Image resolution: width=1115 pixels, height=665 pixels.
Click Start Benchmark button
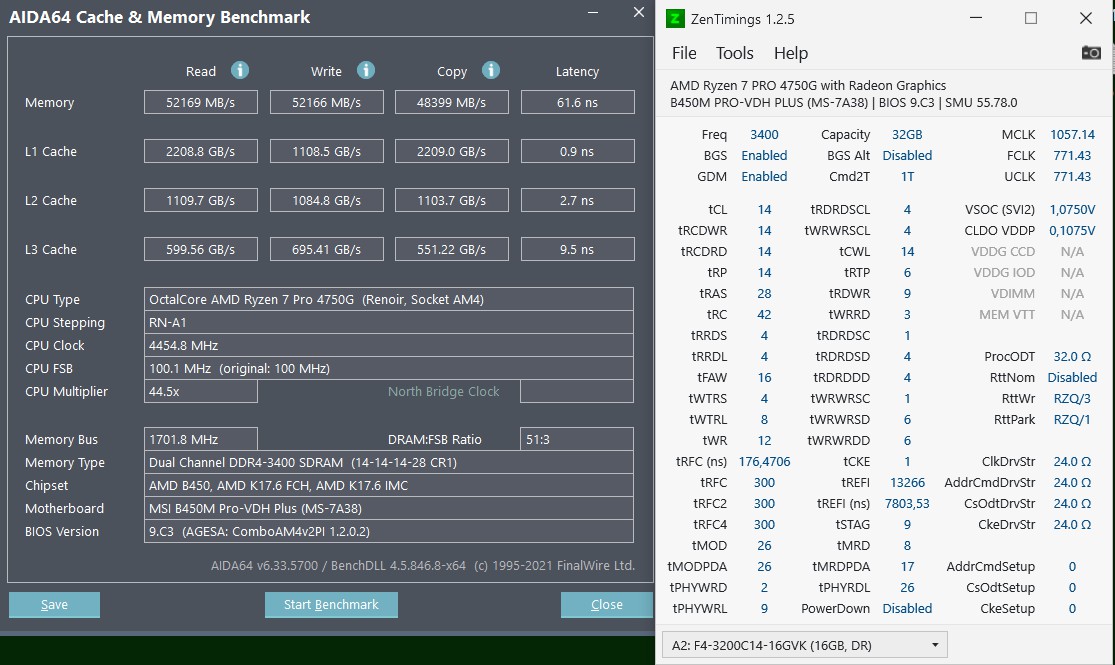point(331,605)
